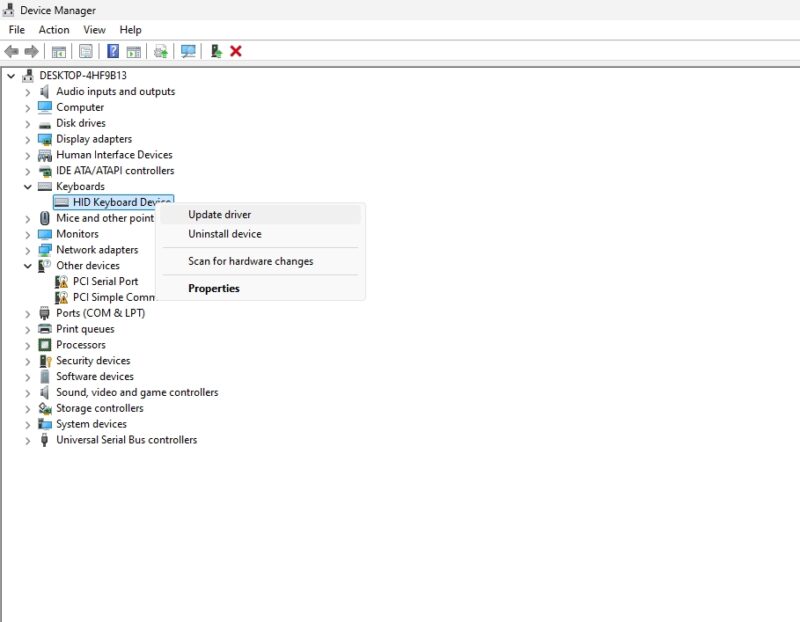Screen dimensions: 800x622
Task: Click the Back arrow in toolbar
Action: (x=12, y=51)
